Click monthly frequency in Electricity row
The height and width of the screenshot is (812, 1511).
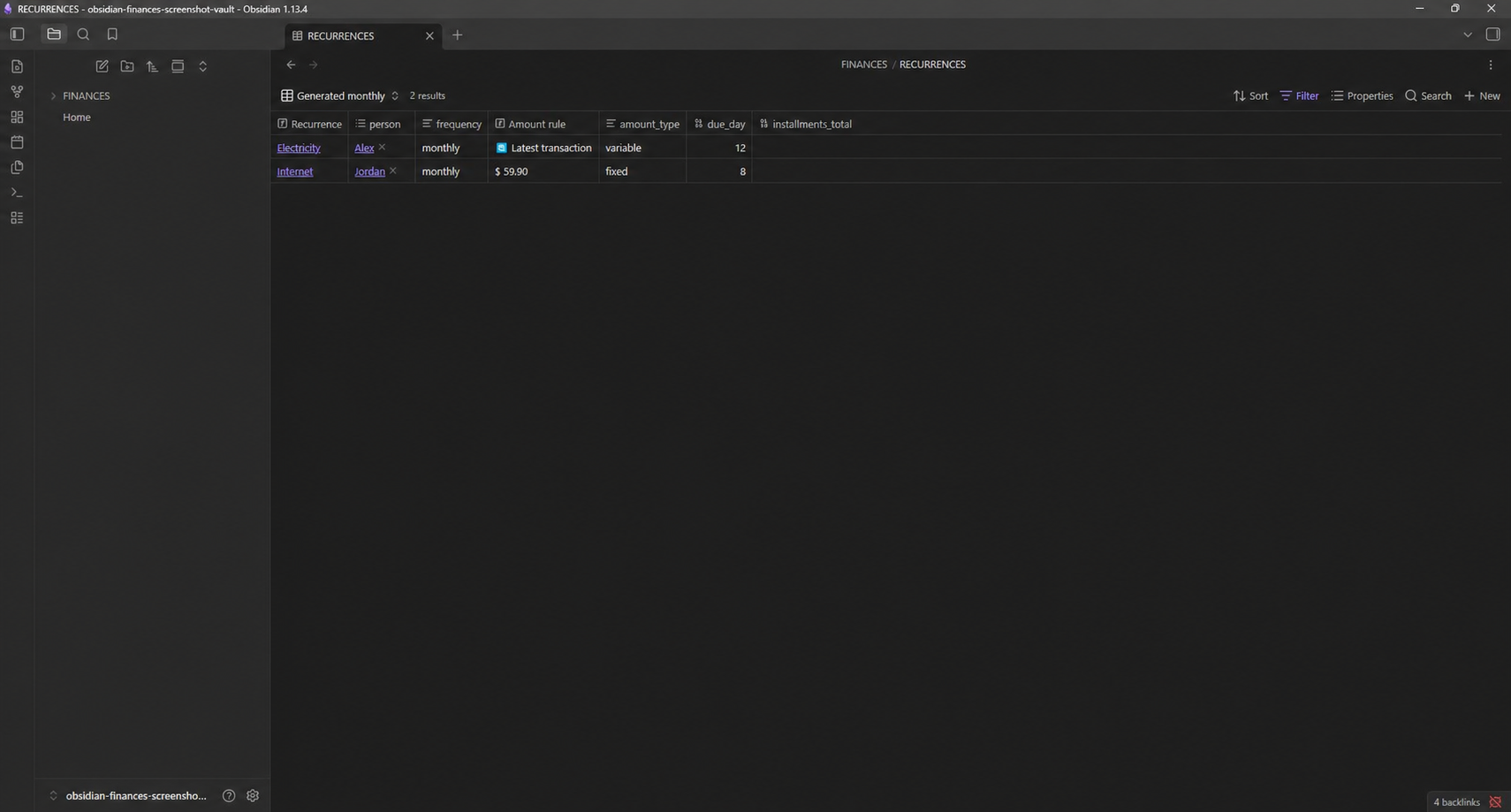pyautogui.click(x=452, y=148)
